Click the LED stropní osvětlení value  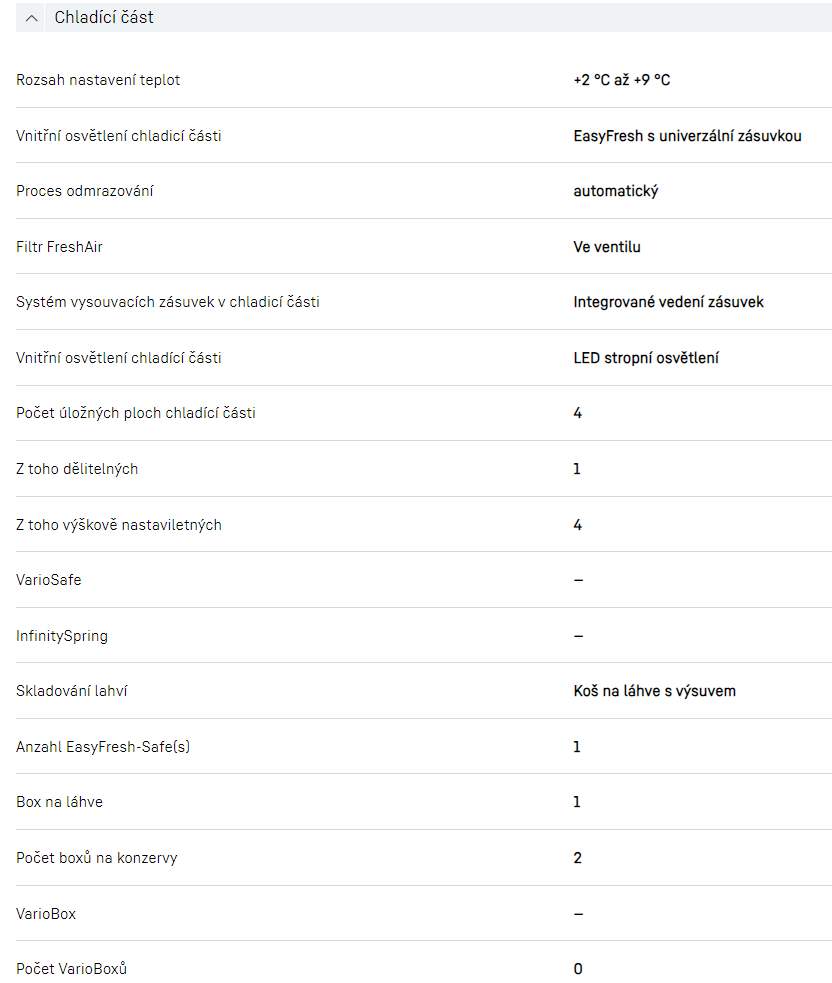point(646,358)
